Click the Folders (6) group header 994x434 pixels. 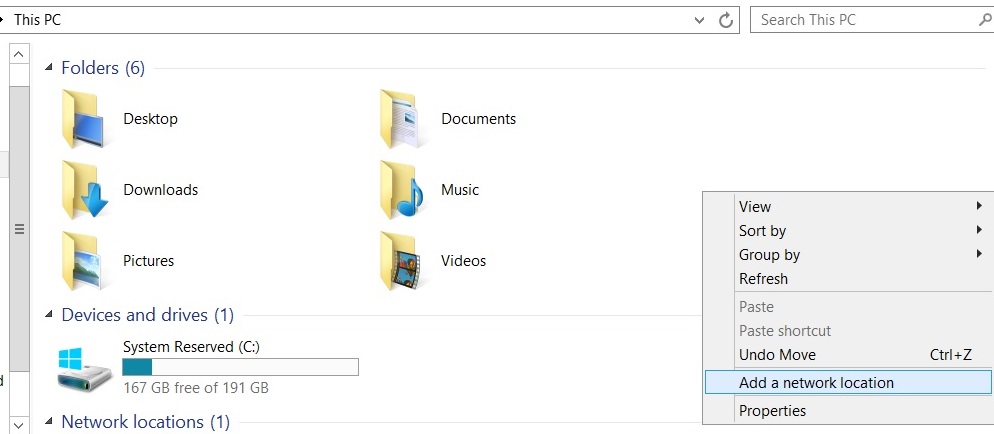pyautogui.click(x=103, y=68)
